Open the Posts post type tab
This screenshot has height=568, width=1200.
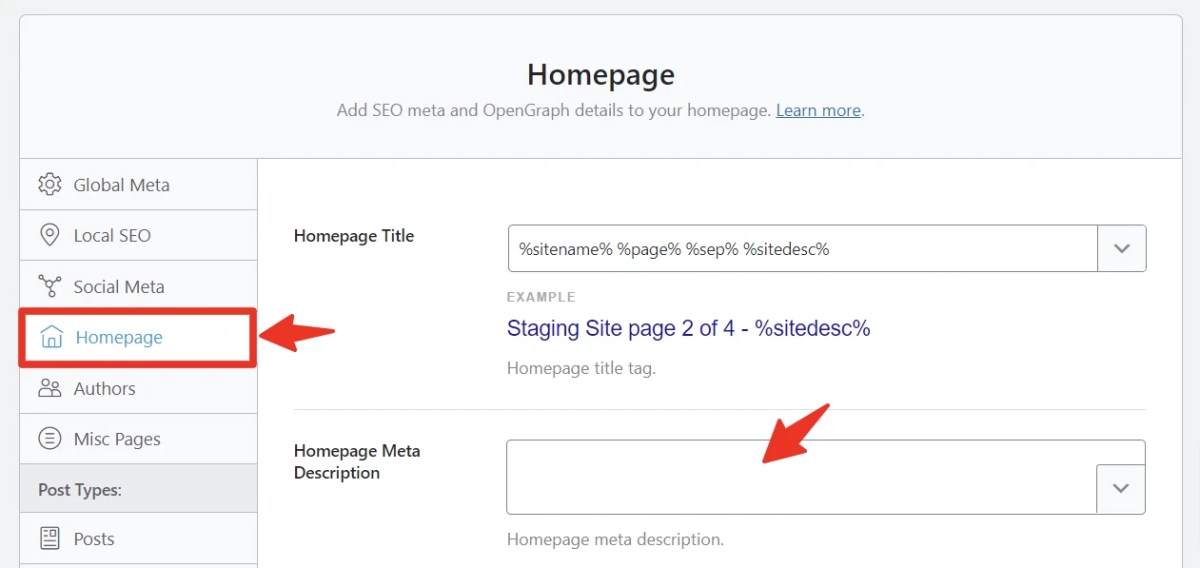coord(138,539)
